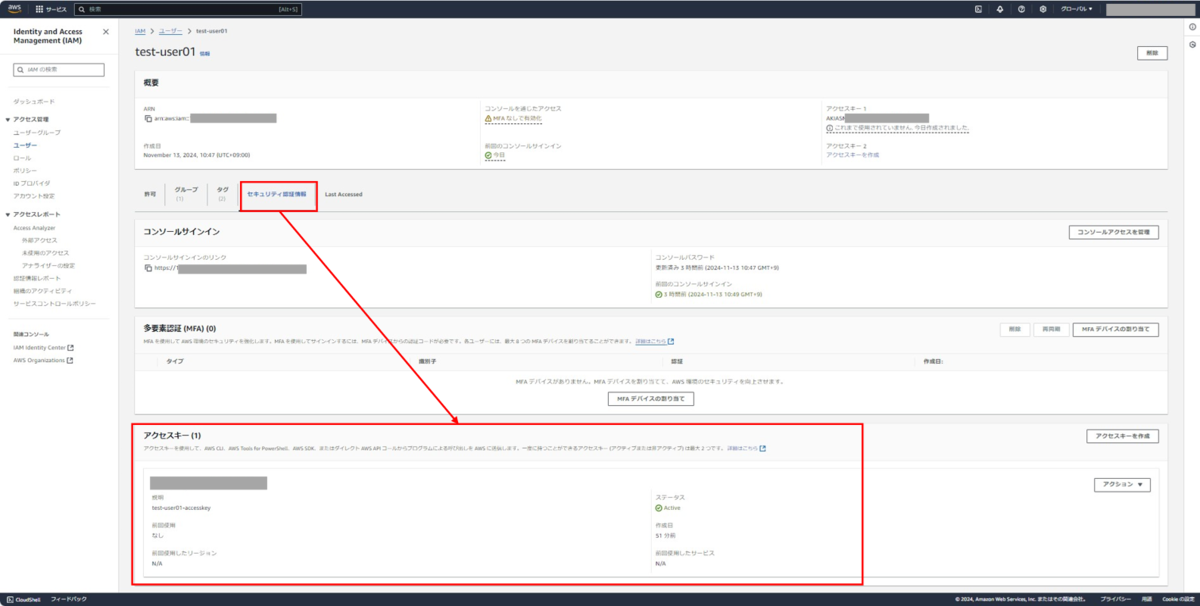The image size is (1200, 606).
Task: Open Cookie の設定 in the footer
Action: pos(1178,599)
